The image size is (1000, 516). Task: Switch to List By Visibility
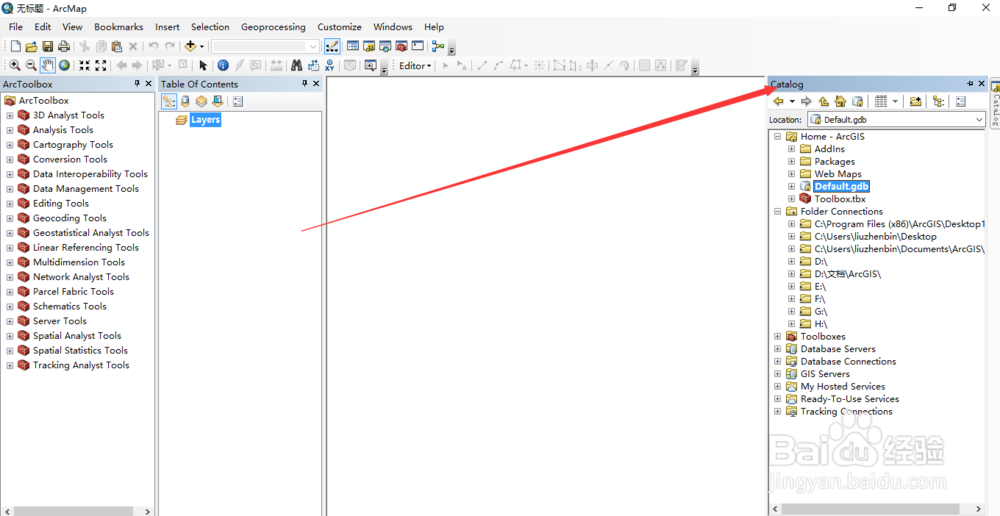pyautogui.click(x=202, y=101)
